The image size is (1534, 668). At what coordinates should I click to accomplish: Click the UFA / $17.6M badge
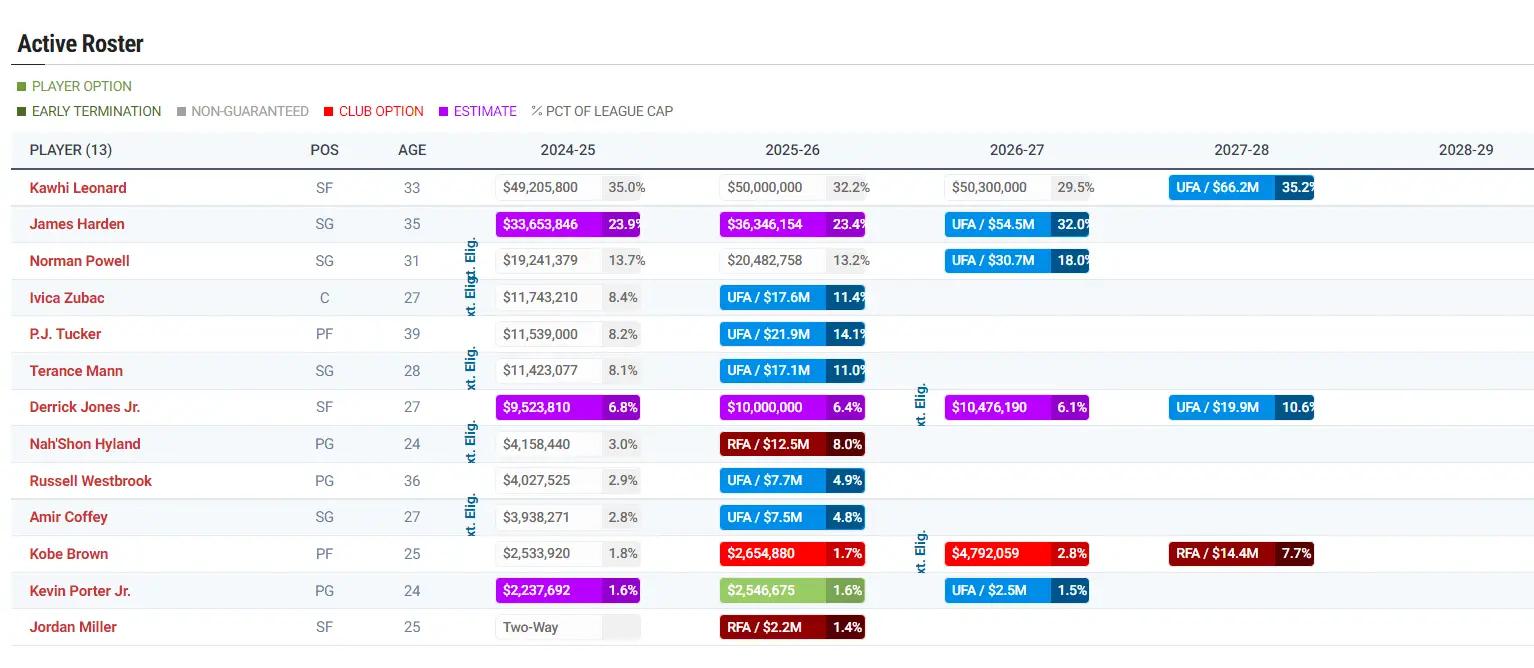point(792,298)
